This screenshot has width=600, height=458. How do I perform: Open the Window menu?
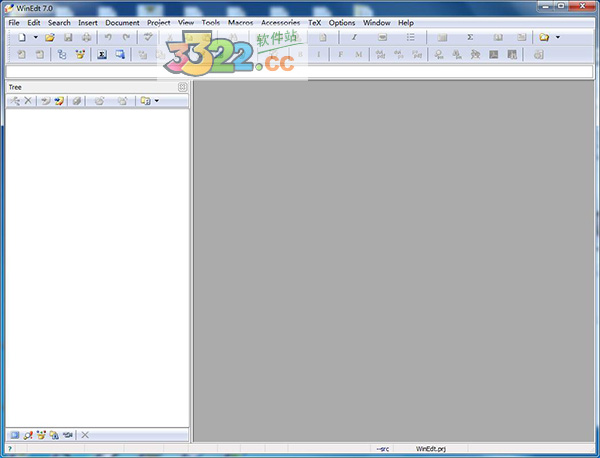tap(377, 23)
